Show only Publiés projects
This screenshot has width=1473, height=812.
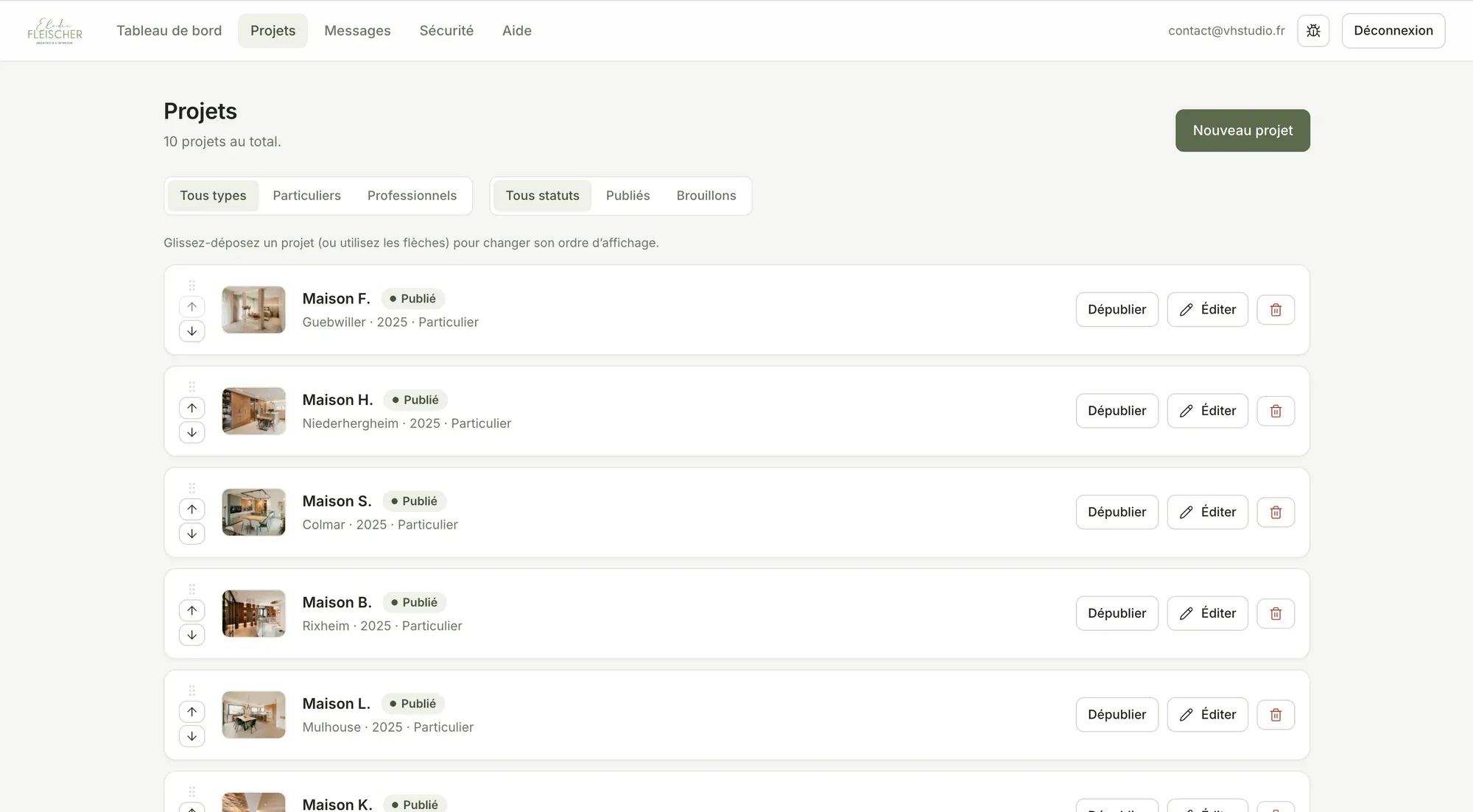(x=627, y=196)
